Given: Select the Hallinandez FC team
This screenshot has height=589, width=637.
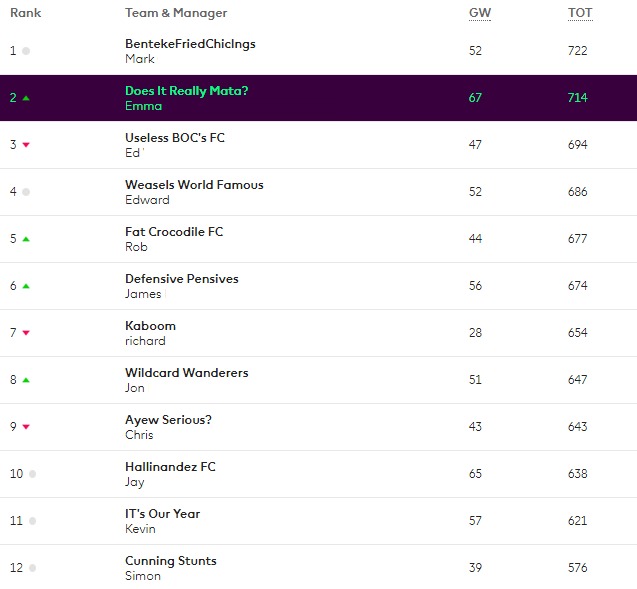Looking at the screenshot, I should (x=170, y=467).
